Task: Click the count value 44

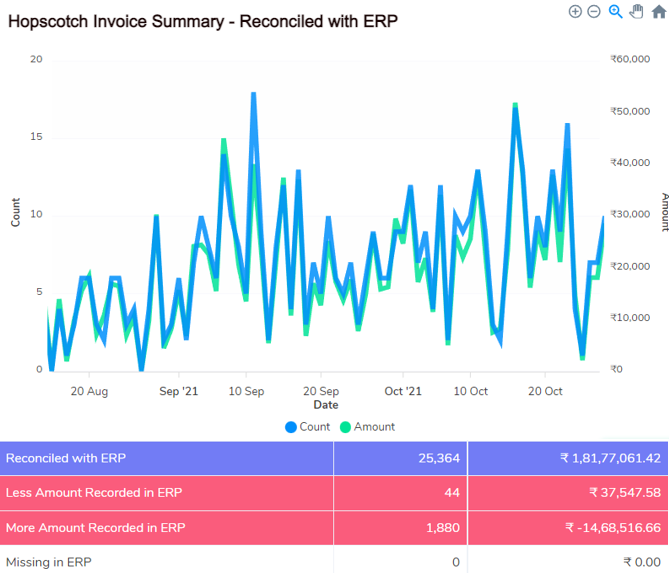Action: coord(452,493)
